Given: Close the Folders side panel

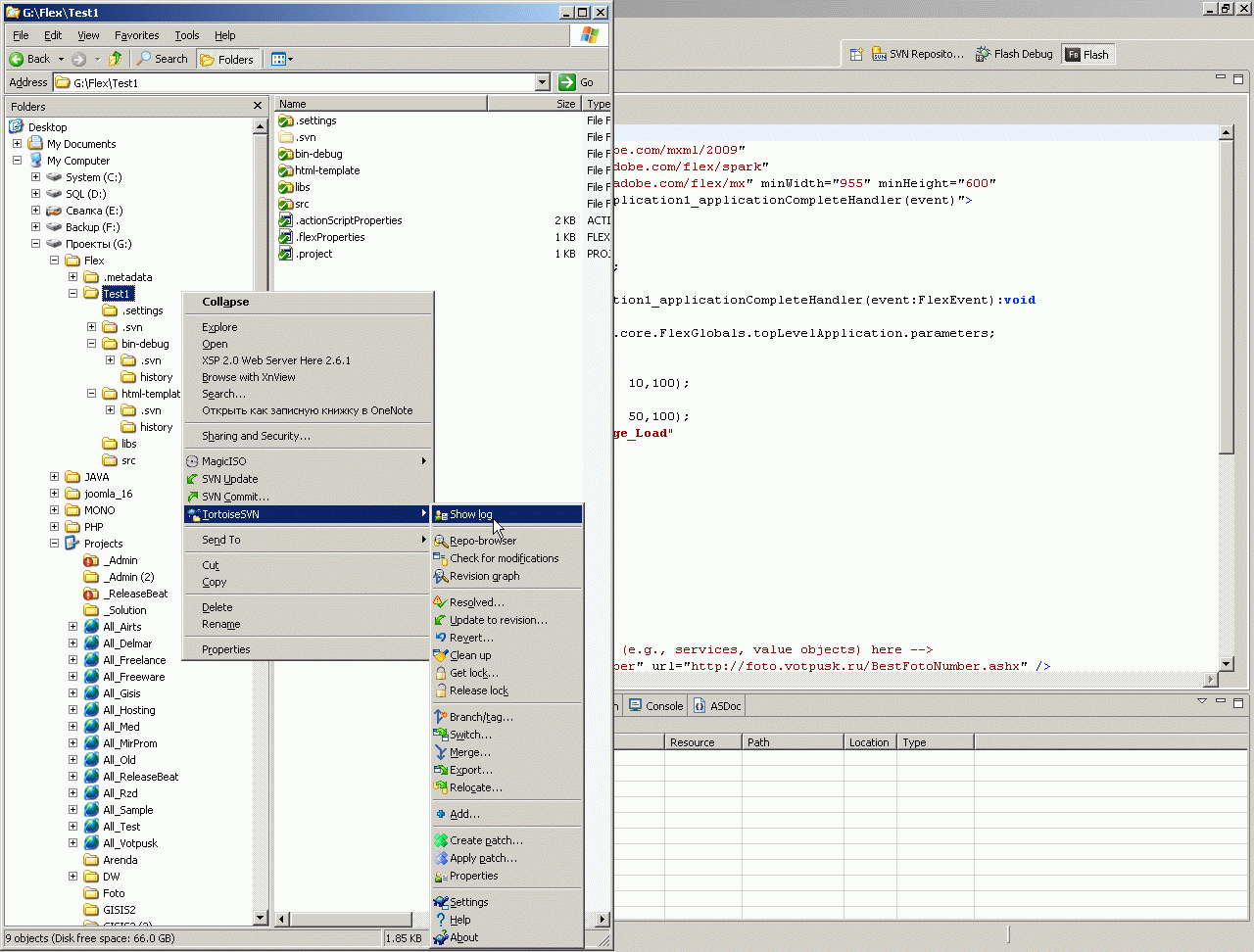Looking at the screenshot, I should (x=258, y=106).
